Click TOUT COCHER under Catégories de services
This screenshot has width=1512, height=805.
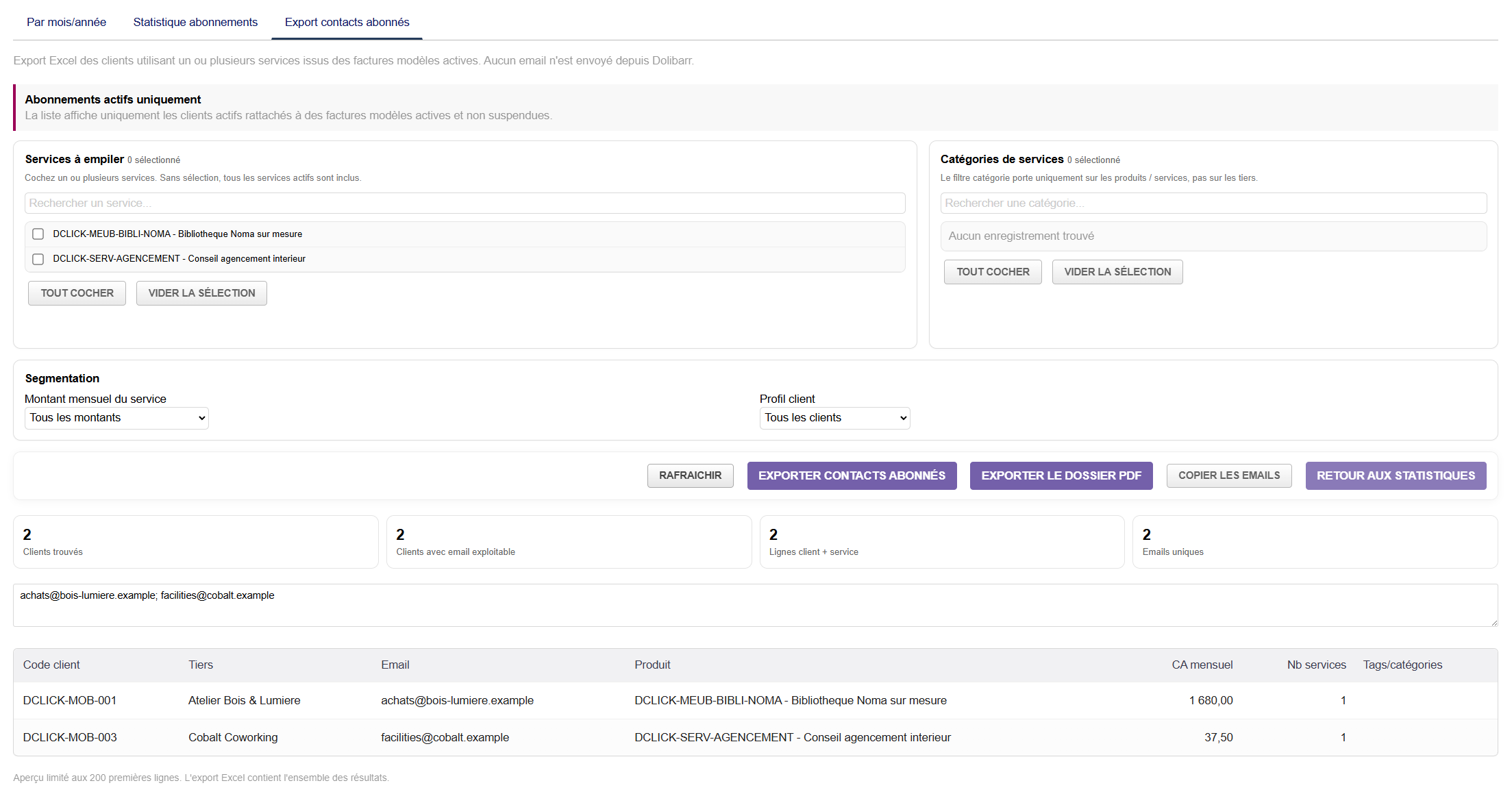point(993,272)
